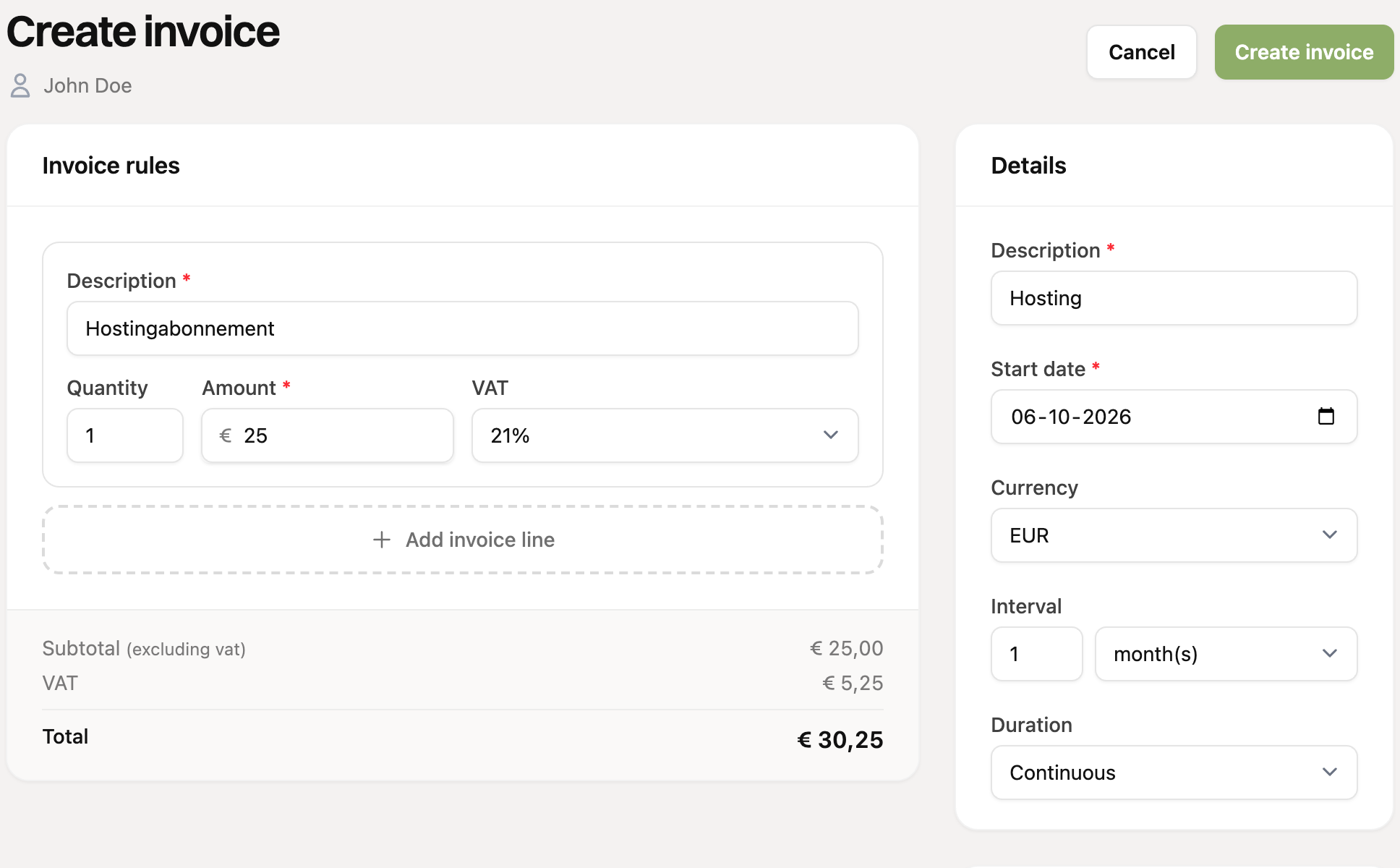The image size is (1400, 868).
Task: Open the Currency EUR dropdown
Action: (x=1174, y=535)
